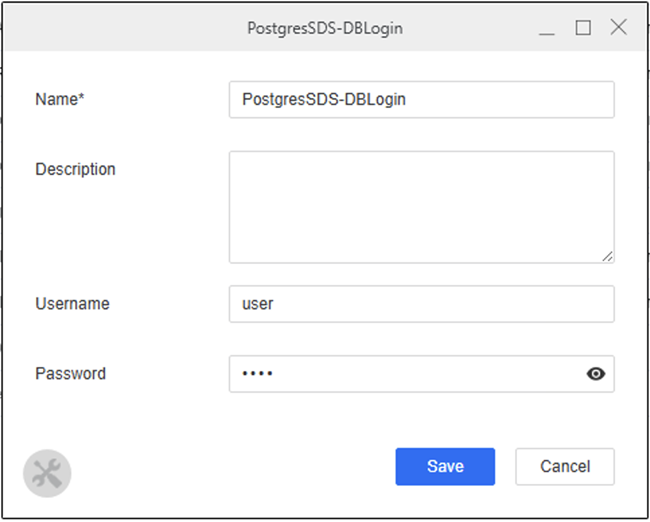Click the Name field label
This screenshot has height=522, width=650.
point(56,99)
